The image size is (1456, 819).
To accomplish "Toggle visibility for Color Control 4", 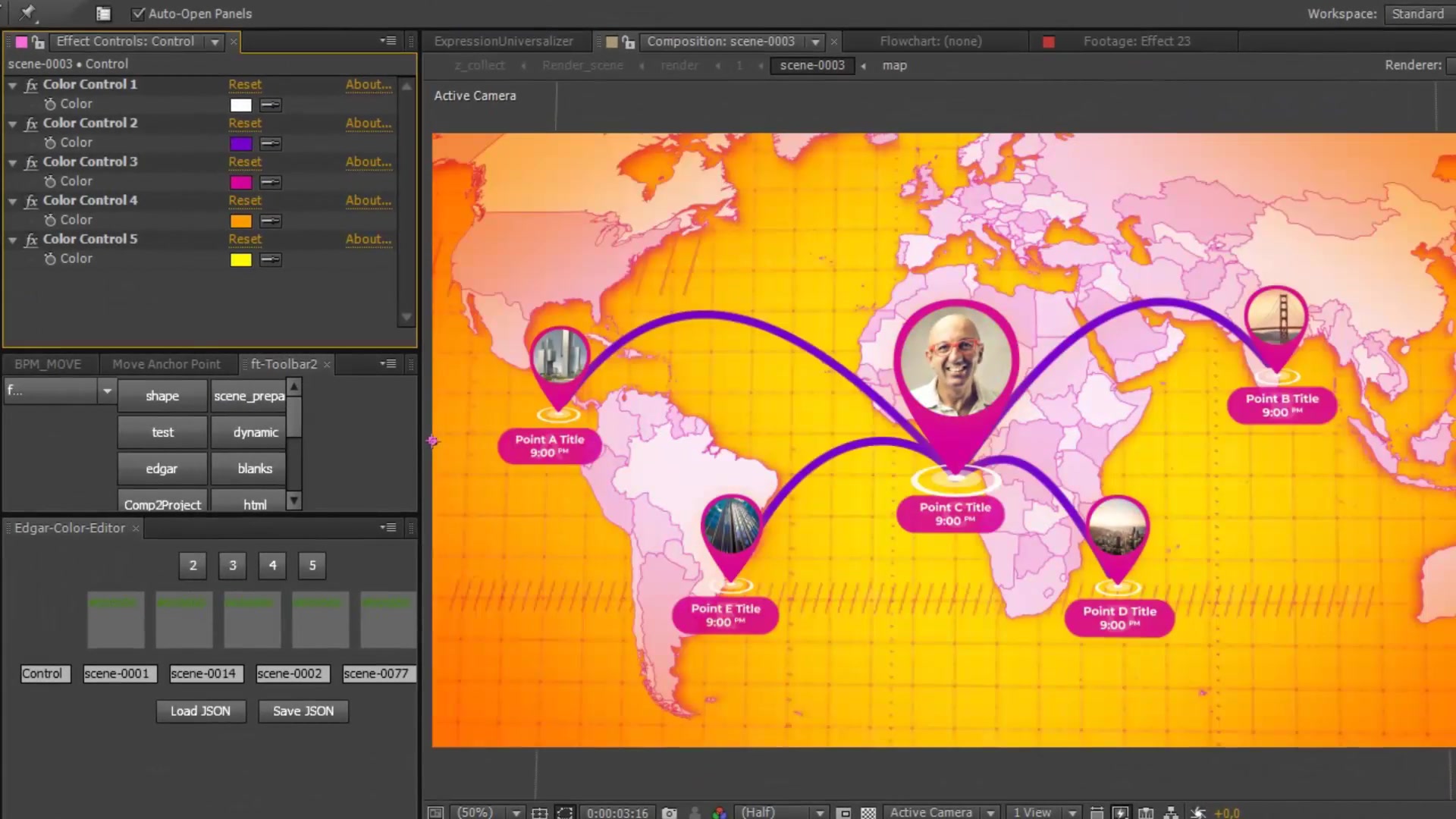I will click(30, 199).
